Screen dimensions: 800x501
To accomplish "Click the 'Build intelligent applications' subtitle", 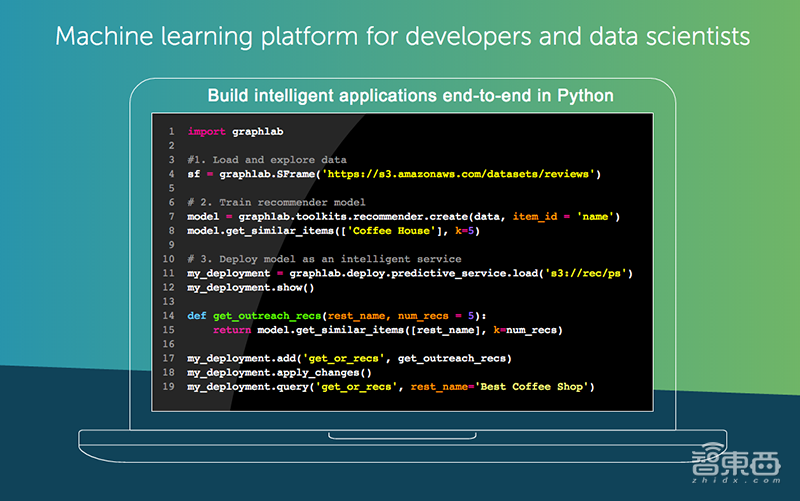I will pyautogui.click(x=410, y=96).
